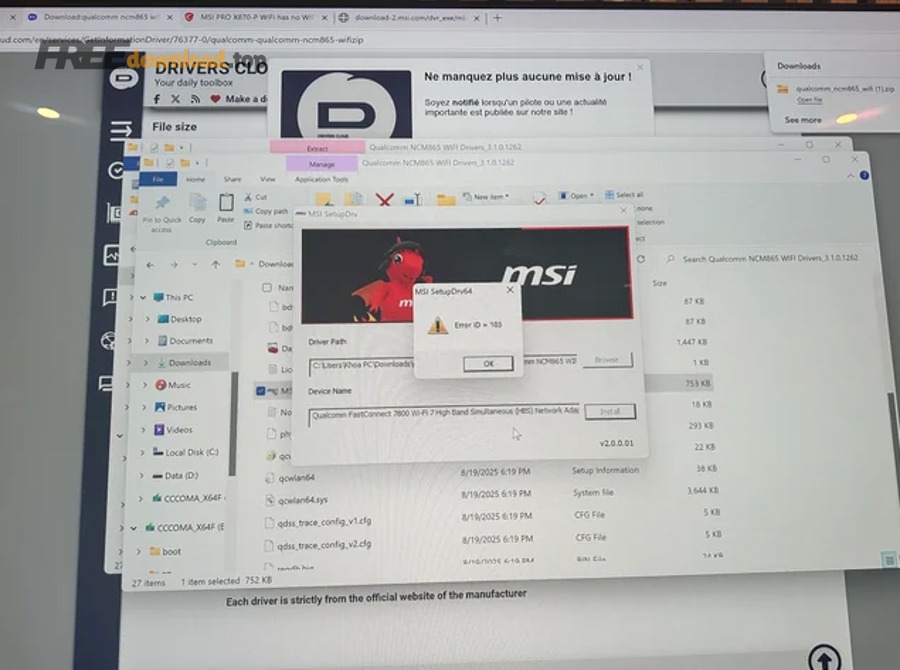Viewport: 900px width, 670px height.
Task: Expand the Documents tree node
Action: [146, 340]
